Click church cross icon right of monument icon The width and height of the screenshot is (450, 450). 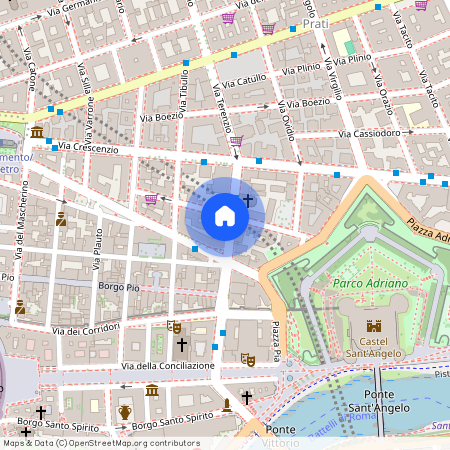(247, 398)
